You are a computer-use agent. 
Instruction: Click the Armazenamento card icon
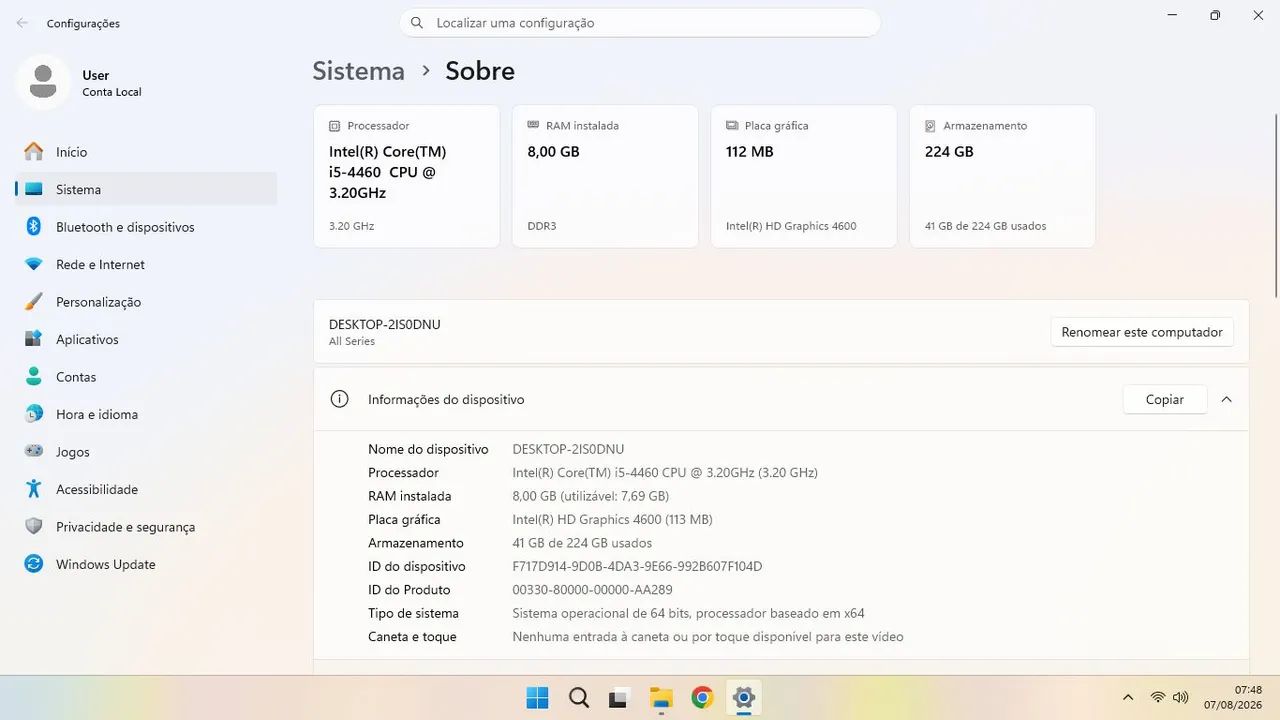tap(931, 126)
